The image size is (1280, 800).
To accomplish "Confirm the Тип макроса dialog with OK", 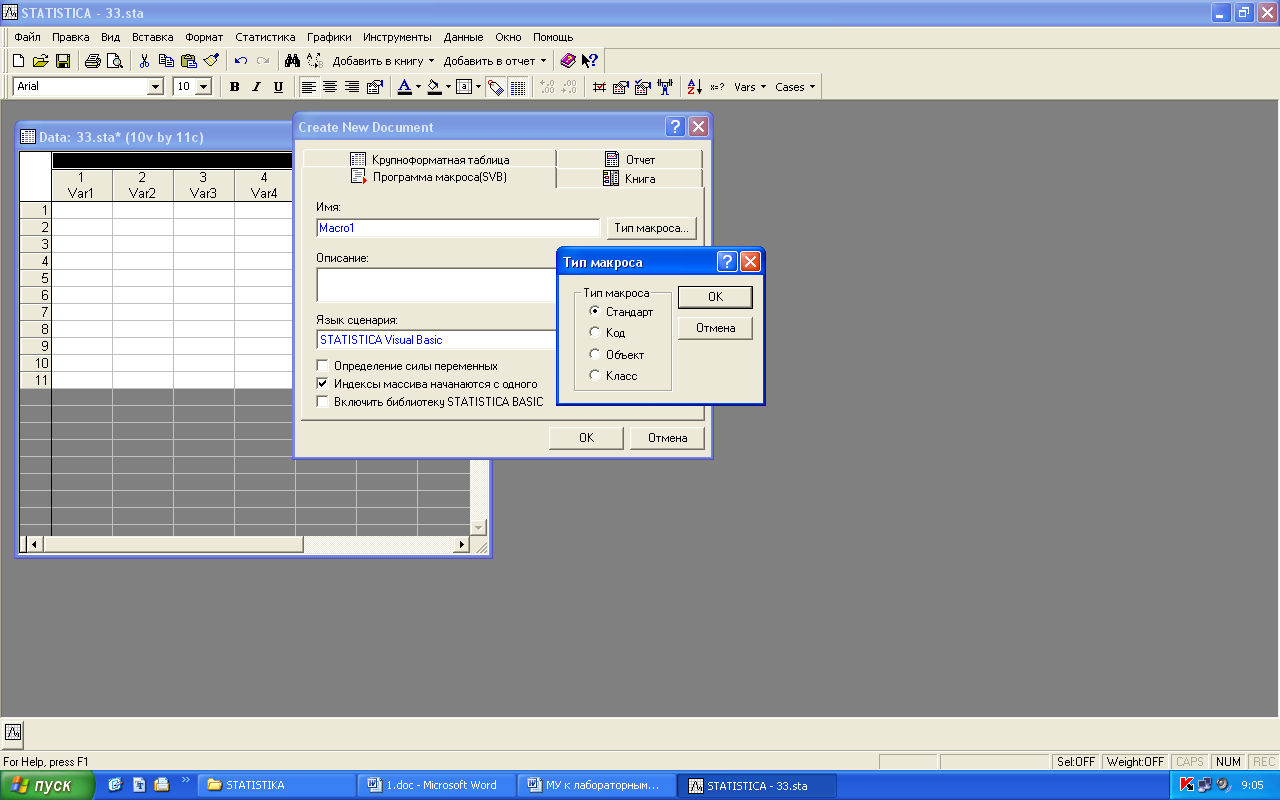I will [715, 297].
